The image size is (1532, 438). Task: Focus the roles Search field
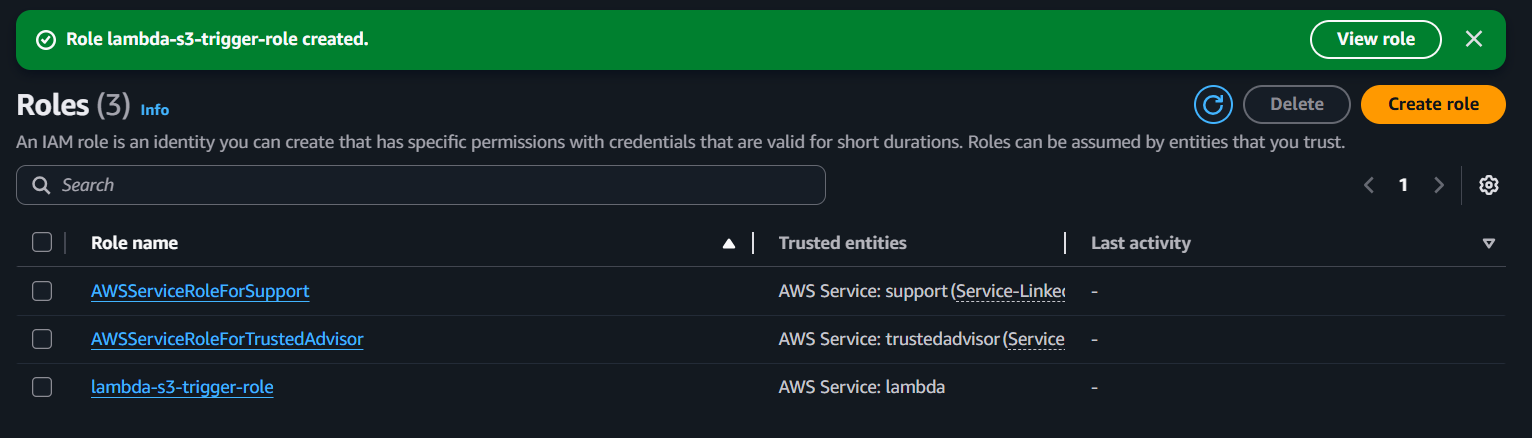coord(421,185)
